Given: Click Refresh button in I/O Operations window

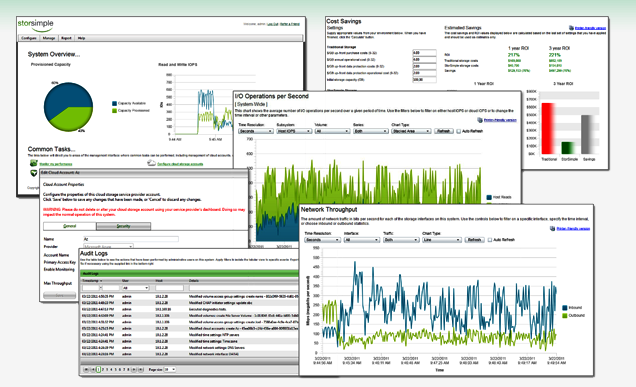Looking at the screenshot, I should [x=444, y=131].
